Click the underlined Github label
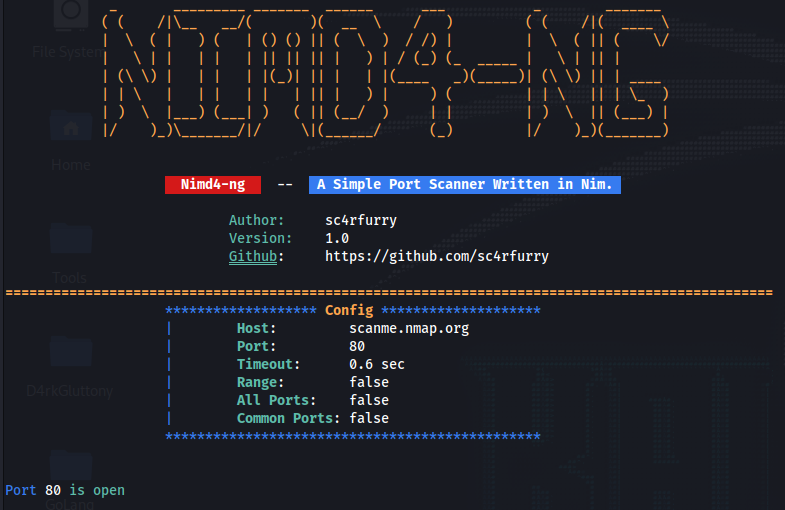785x510 pixels. point(253,256)
